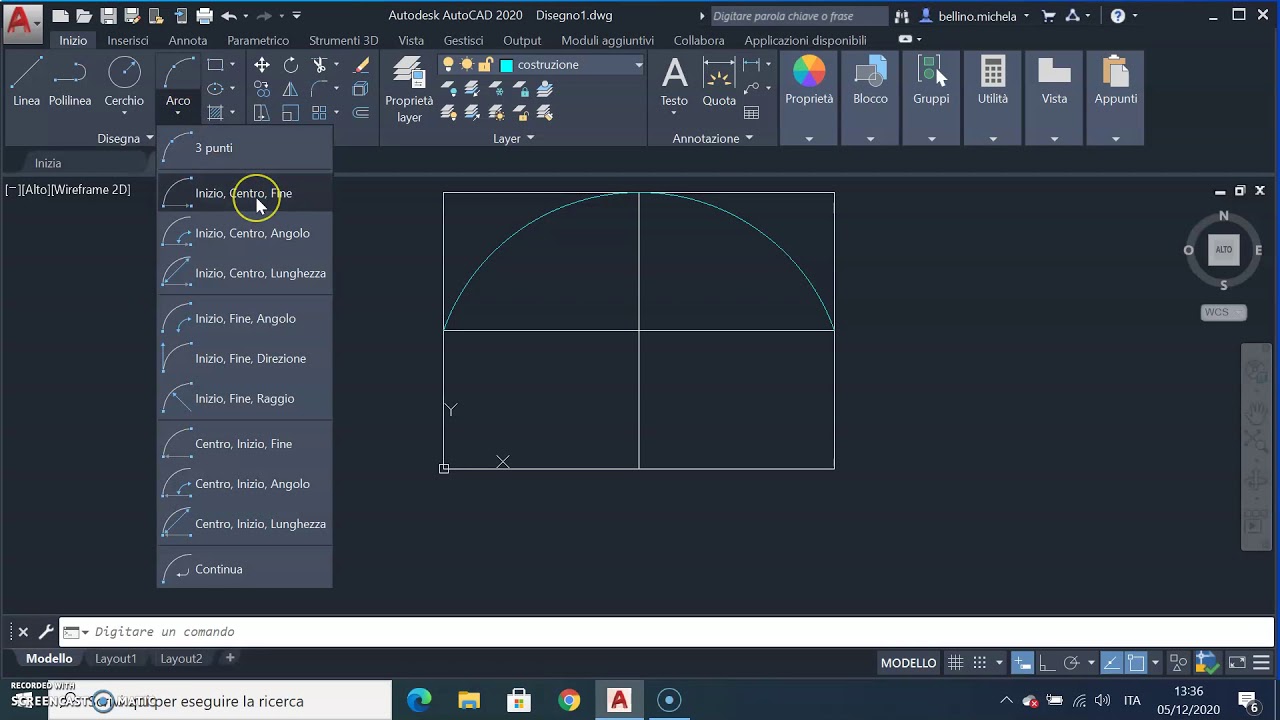Choose Centro, Inizio, Angolo arc option
The image size is (1280, 720).
(x=245, y=484)
